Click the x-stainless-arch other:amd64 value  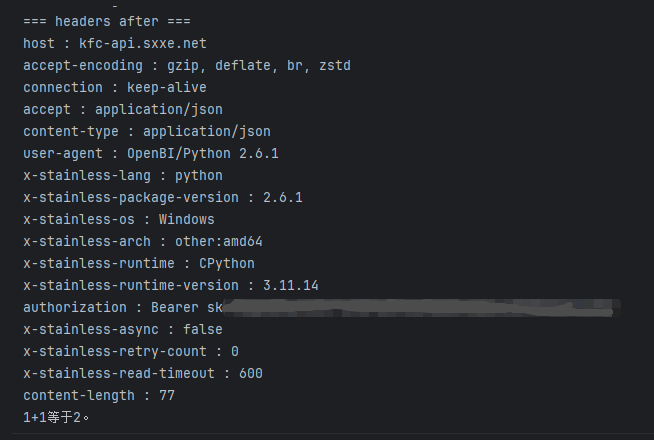tap(219, 242)
